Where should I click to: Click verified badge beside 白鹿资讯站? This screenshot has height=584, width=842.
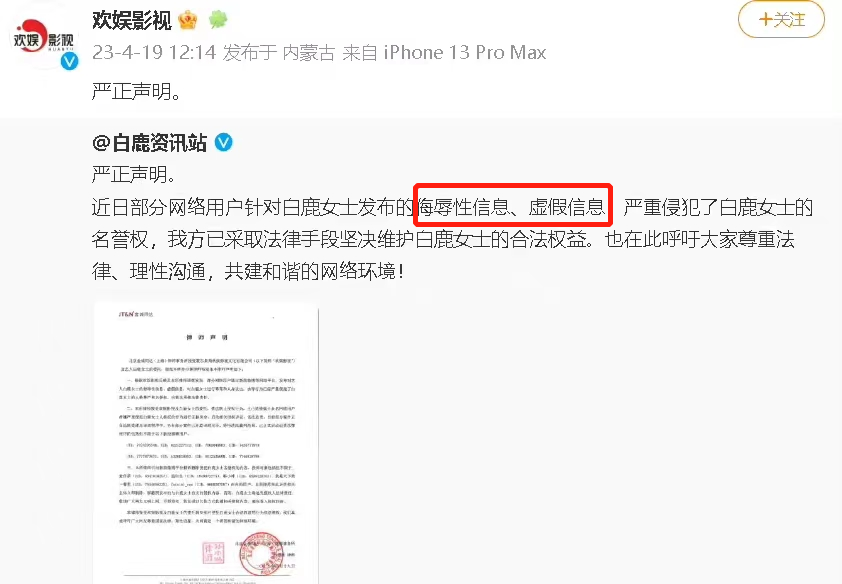click(x=223, y=143)
